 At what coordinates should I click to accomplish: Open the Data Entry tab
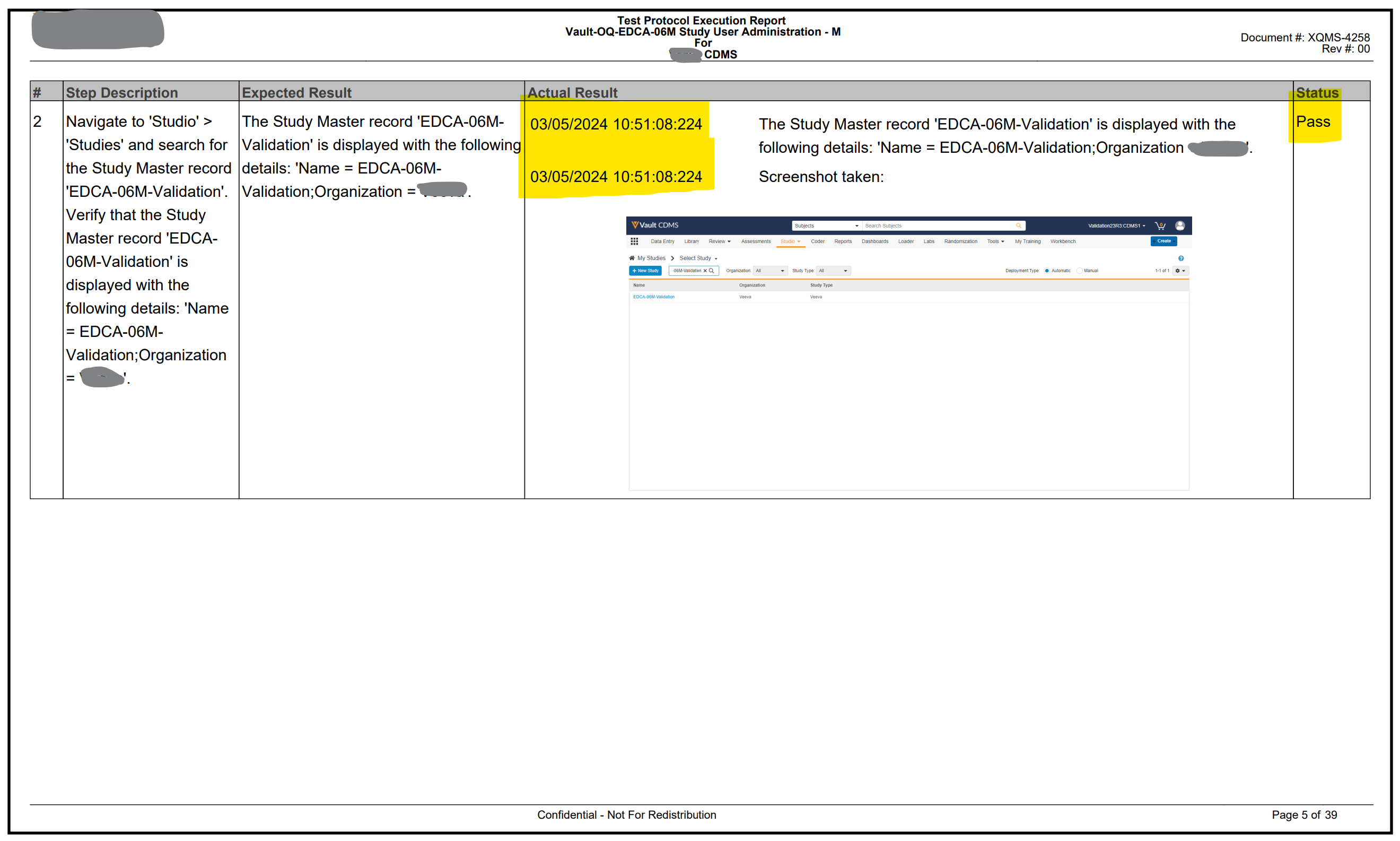pos(663,241)
